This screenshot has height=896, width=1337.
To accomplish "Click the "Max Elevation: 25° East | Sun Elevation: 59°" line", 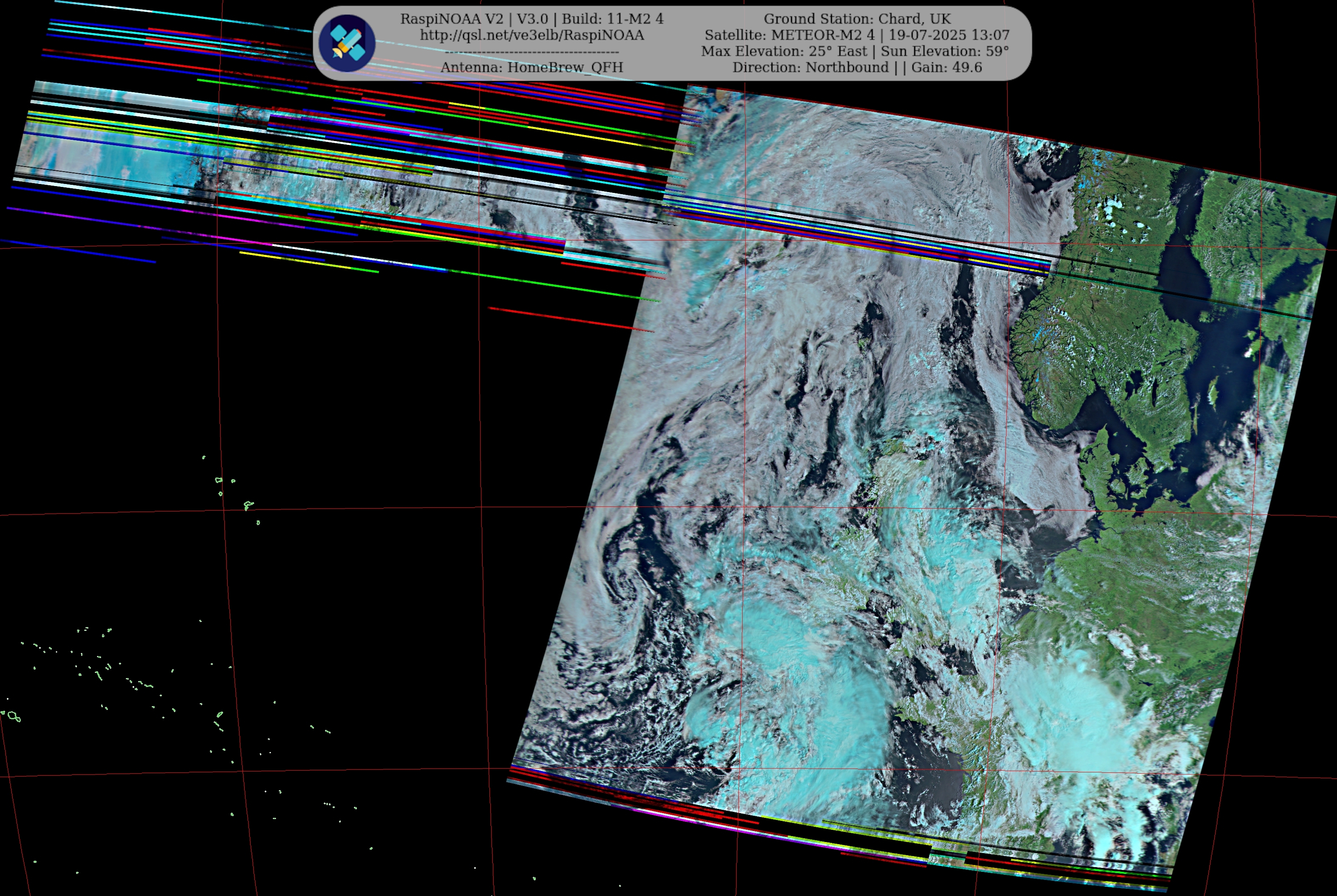I will click(855, 51).
